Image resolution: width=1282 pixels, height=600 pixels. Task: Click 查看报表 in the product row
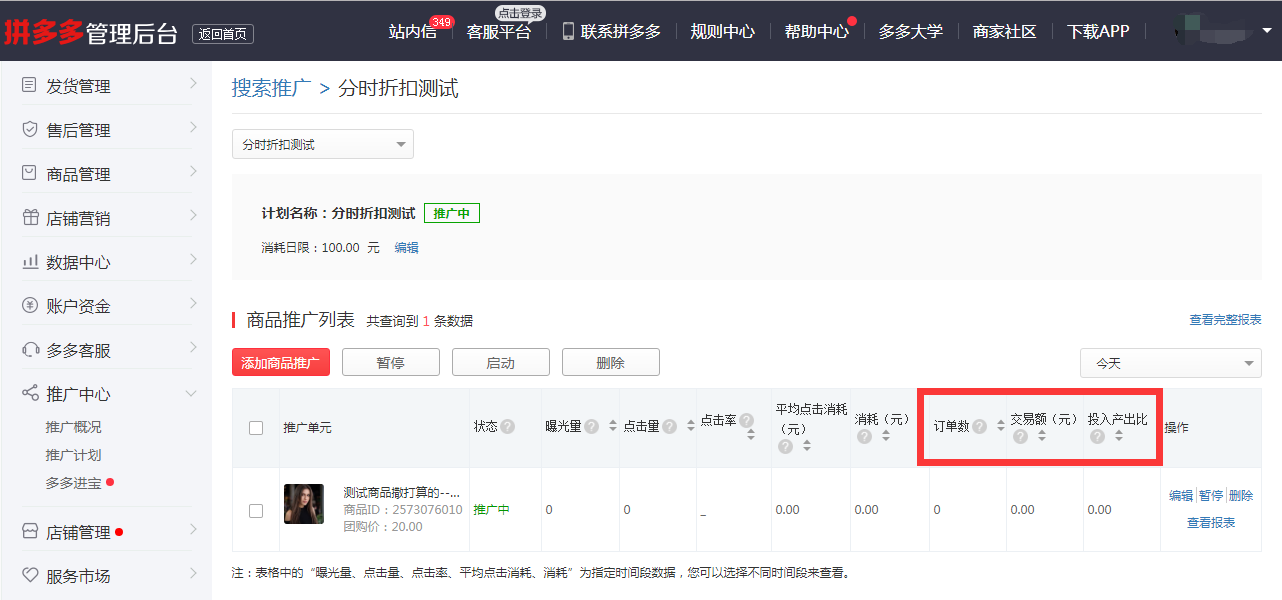[1211, 523]
